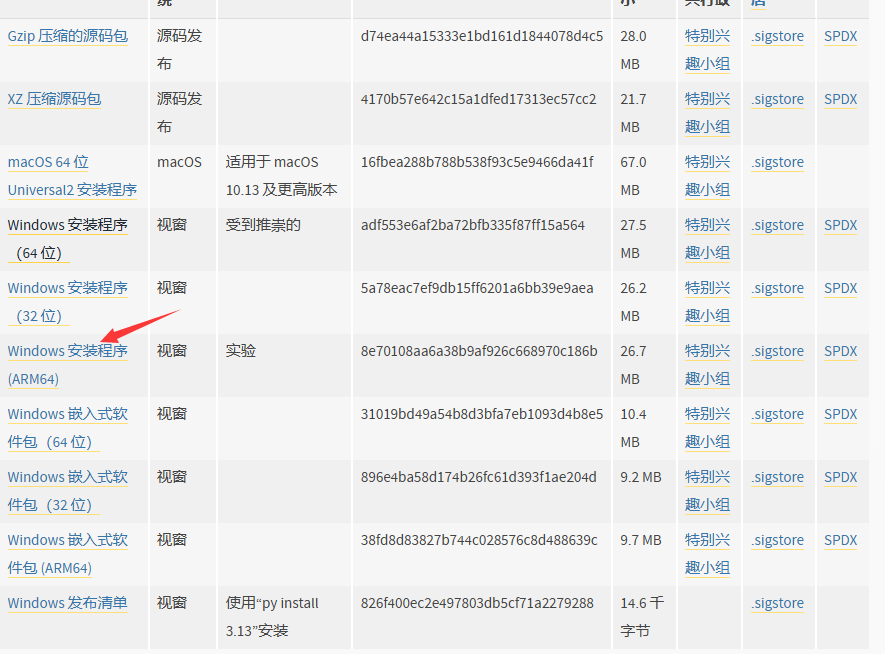This screenshot has width=885, height=654.
Task: Open .sigstore link for 嵌入式软件包 64 位
Action: click(777, 414)
